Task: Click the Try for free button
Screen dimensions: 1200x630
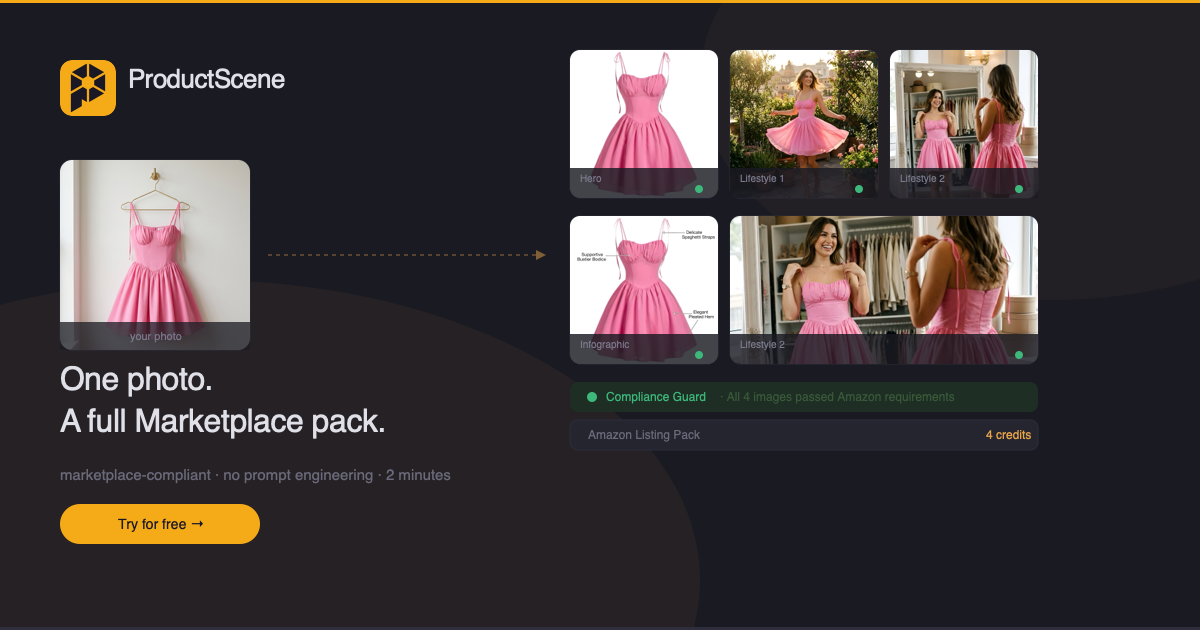Action: pos(160,524)
